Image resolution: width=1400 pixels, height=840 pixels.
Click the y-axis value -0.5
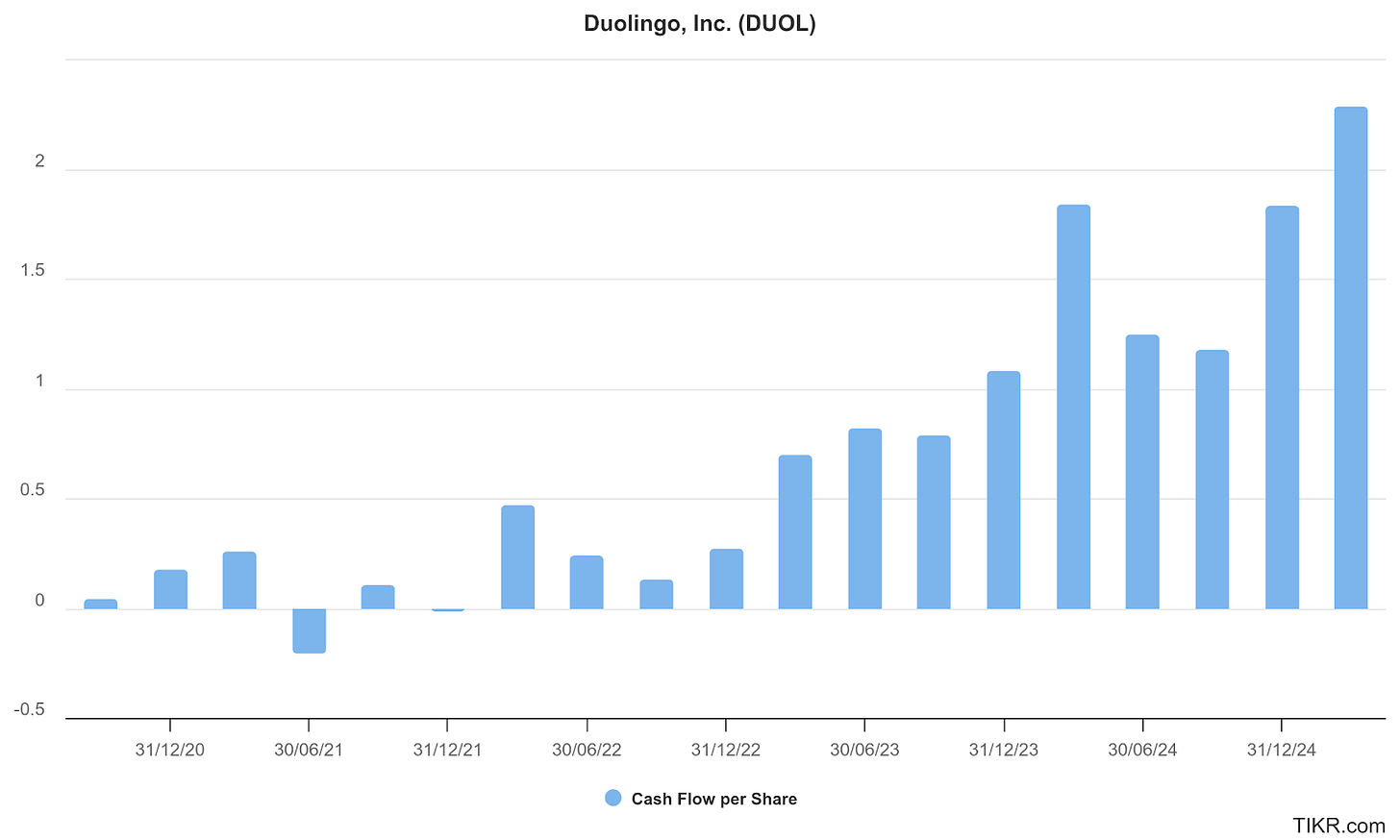(x=29, y=710)
